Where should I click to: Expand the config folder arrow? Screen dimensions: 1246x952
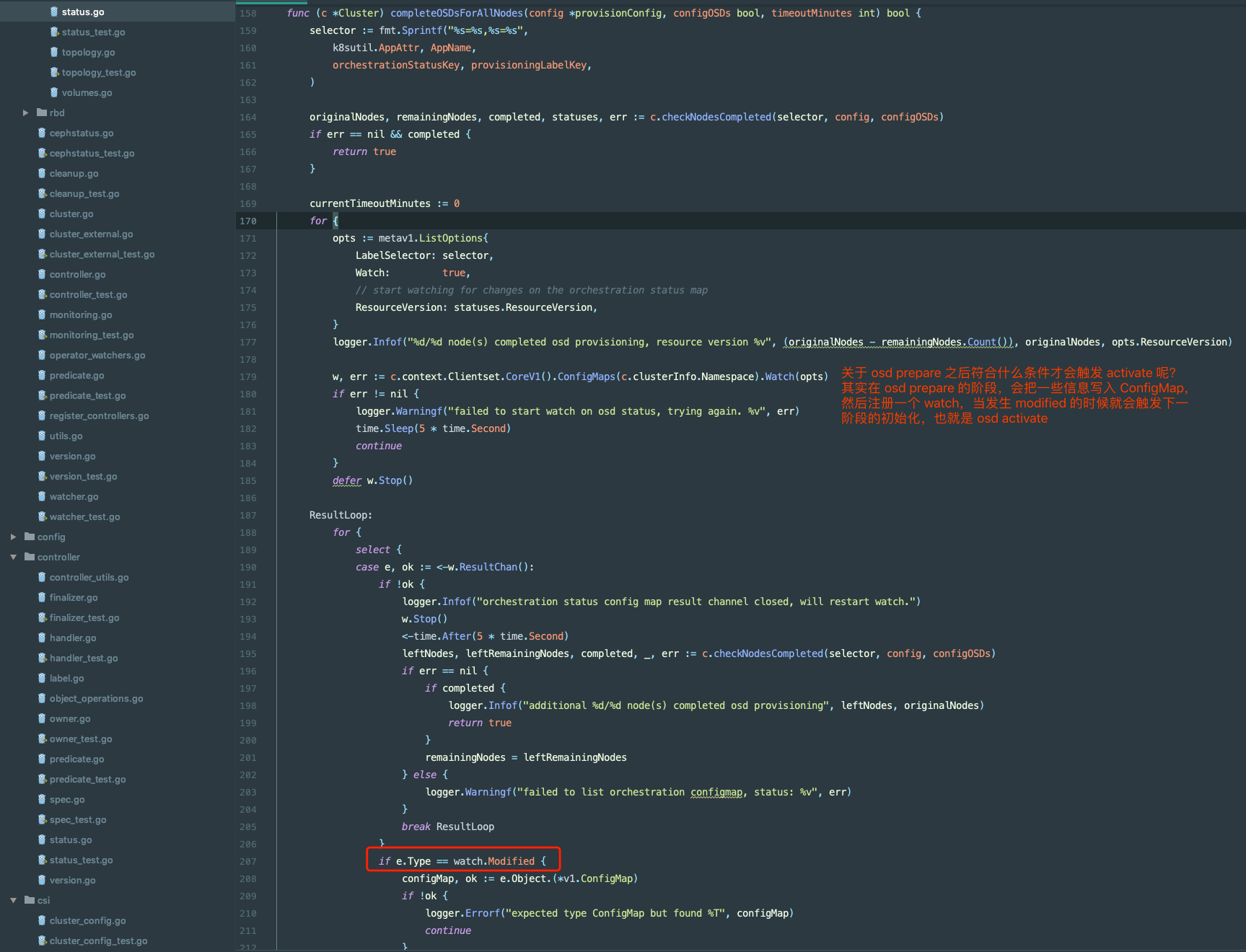[13, 537]
